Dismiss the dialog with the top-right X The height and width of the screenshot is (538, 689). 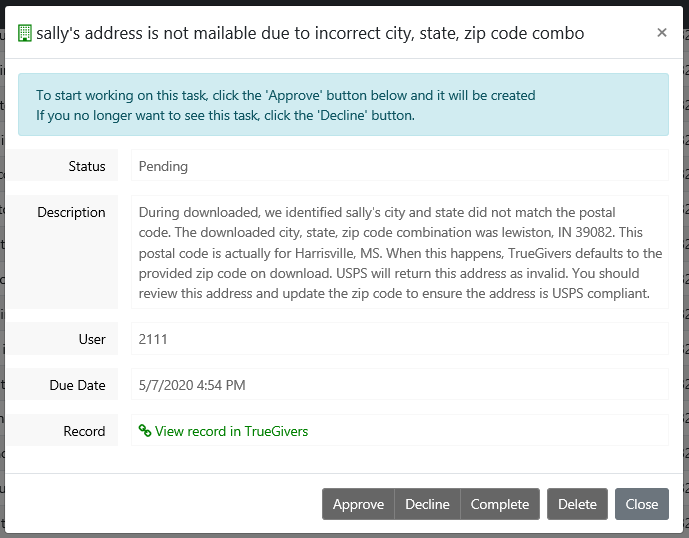pyautogui.click(x=661, y=33)
